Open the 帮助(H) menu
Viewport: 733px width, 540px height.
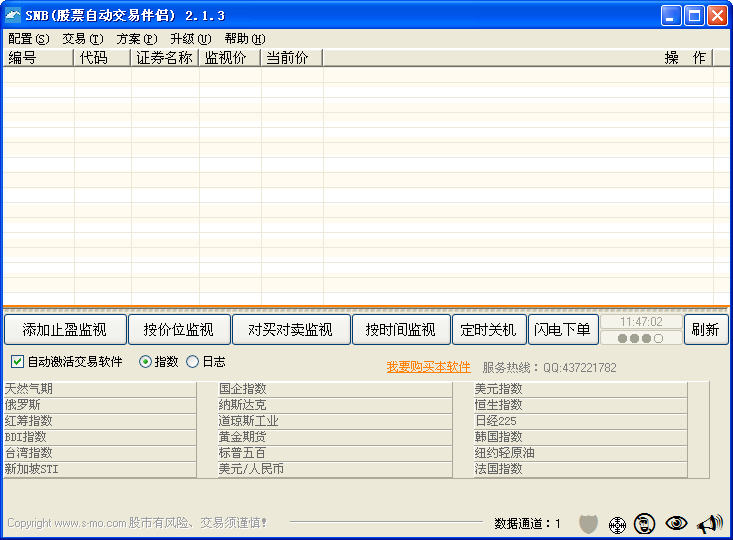244,39
